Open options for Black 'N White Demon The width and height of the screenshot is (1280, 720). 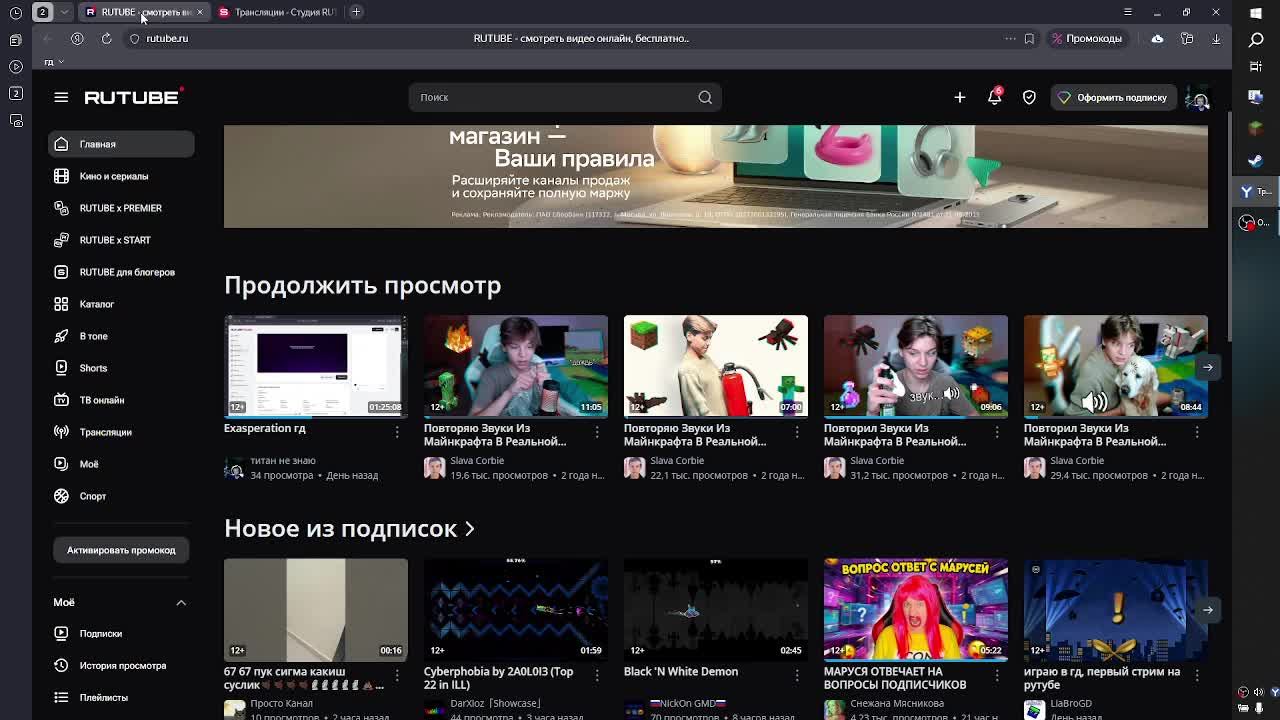(797, 675)
